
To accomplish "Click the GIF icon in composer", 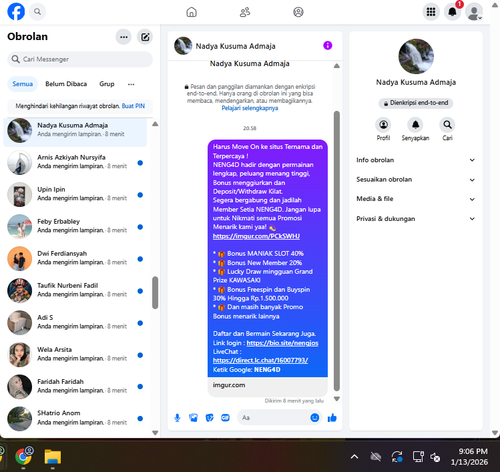I will point(225,418).
